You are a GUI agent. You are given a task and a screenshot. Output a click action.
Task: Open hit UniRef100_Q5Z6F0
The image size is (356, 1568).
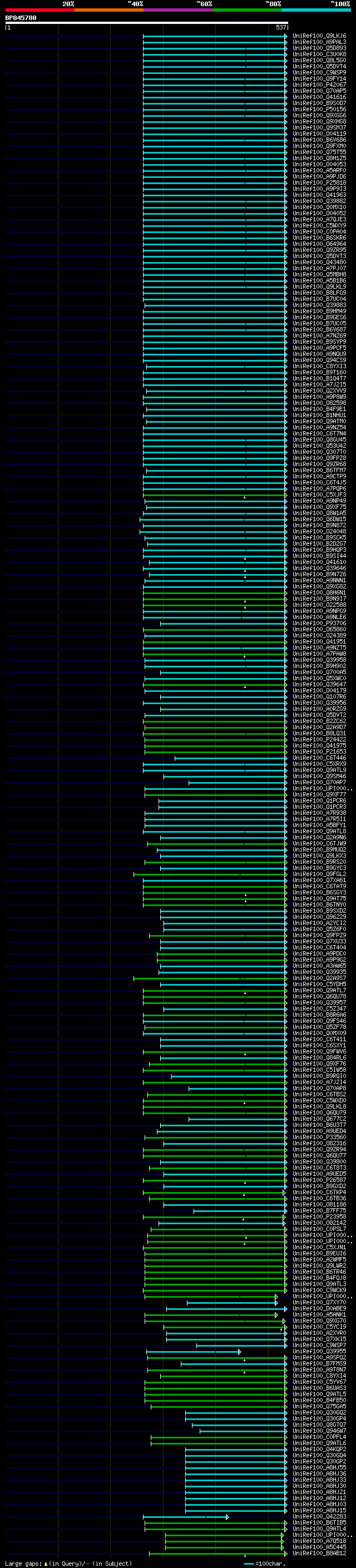319,929
